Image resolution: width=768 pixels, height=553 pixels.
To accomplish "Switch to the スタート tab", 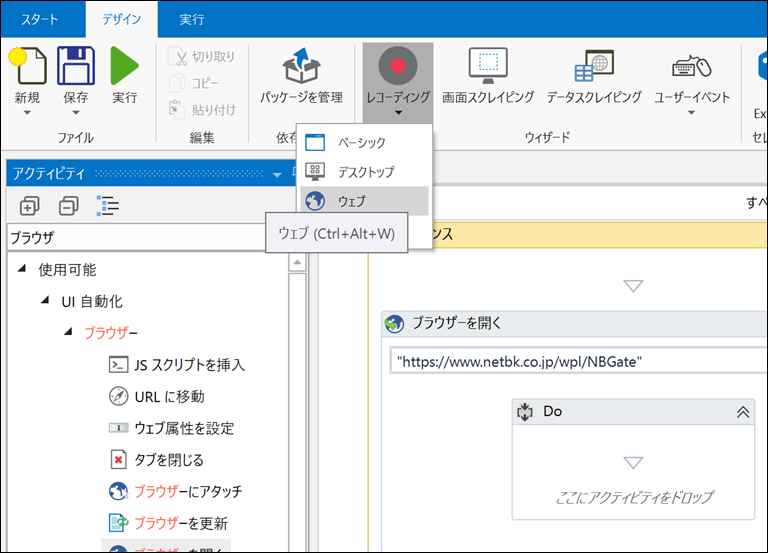I will click(40, 20).
